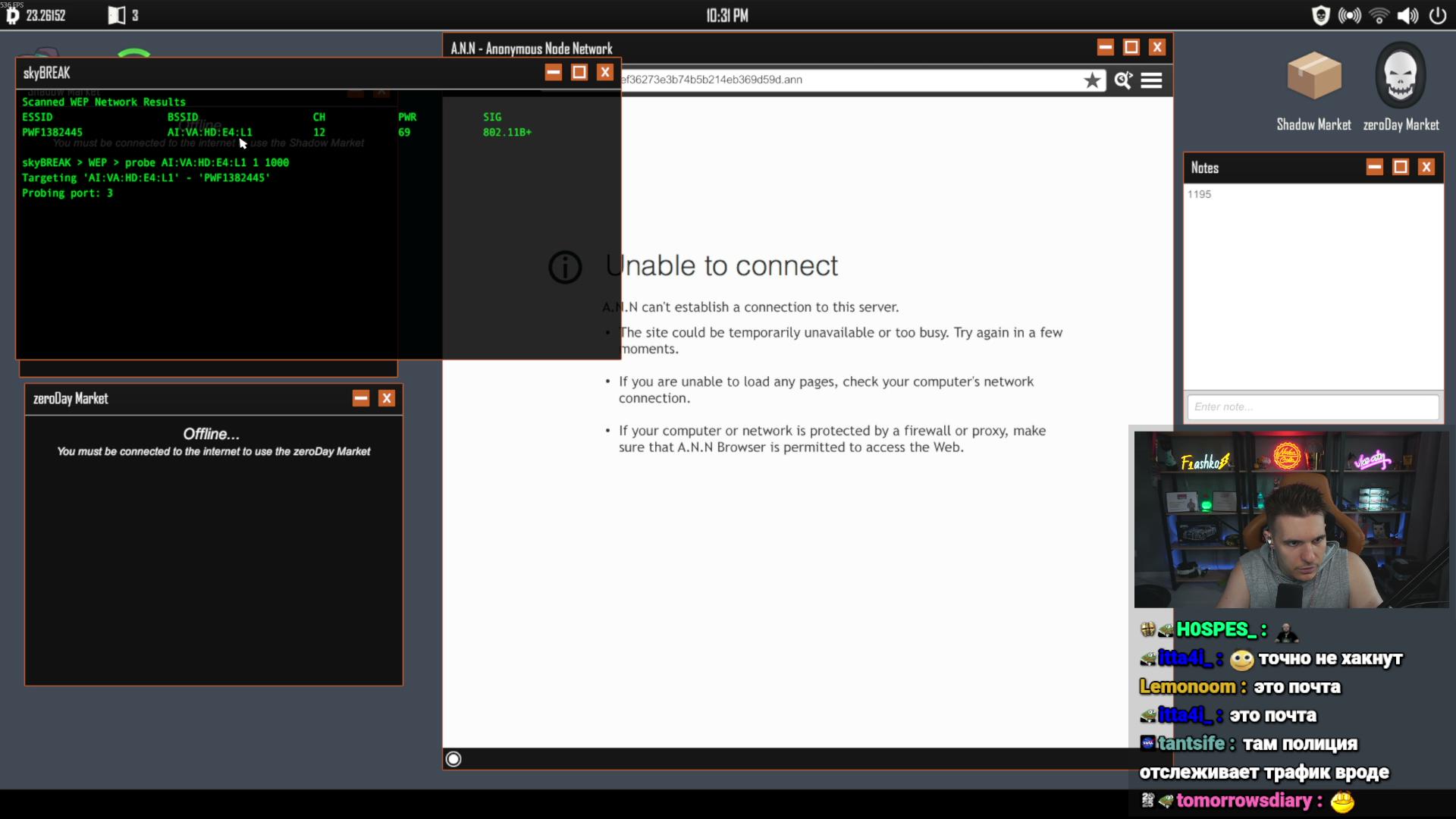
Task: Click the info icon beside Unable to connect
Action: [x=565, y=267]
